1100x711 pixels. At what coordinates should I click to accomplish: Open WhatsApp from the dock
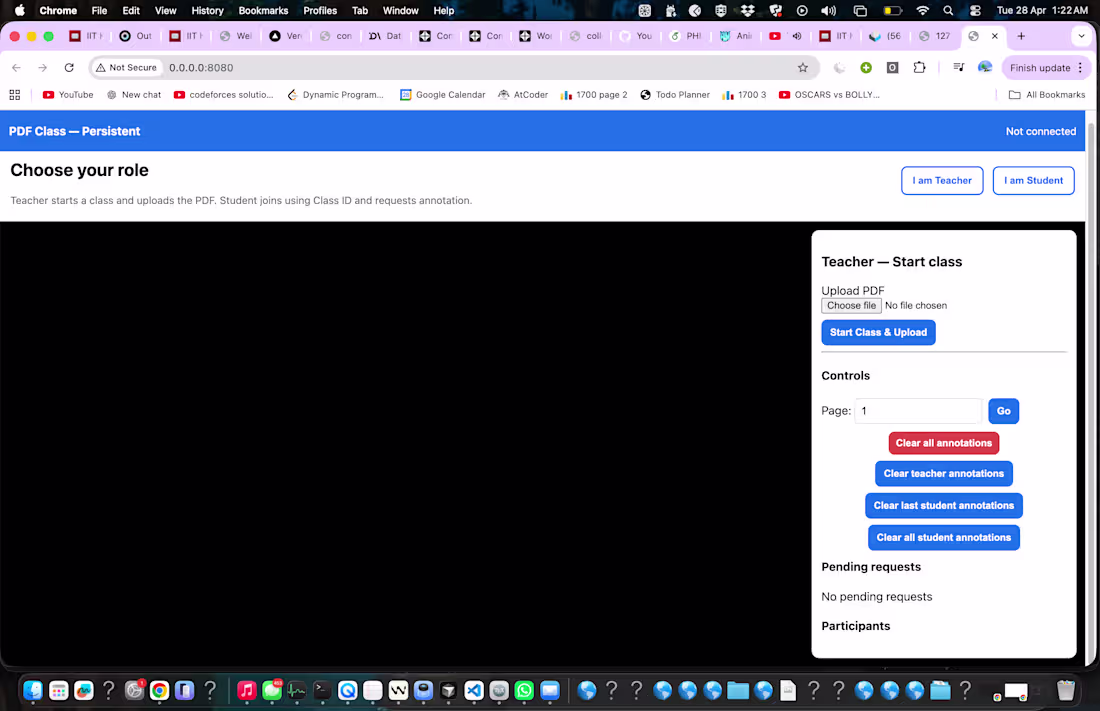coord(524,691)
